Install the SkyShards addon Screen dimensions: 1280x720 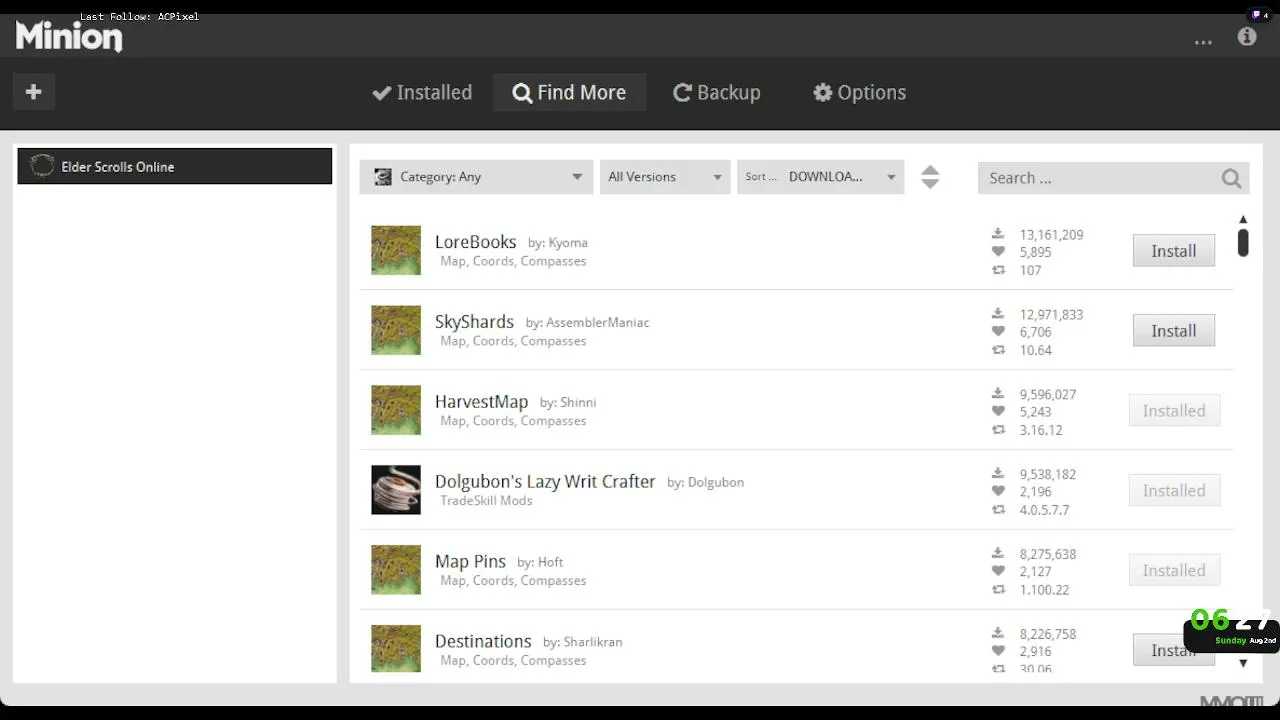click(1174, 331)
